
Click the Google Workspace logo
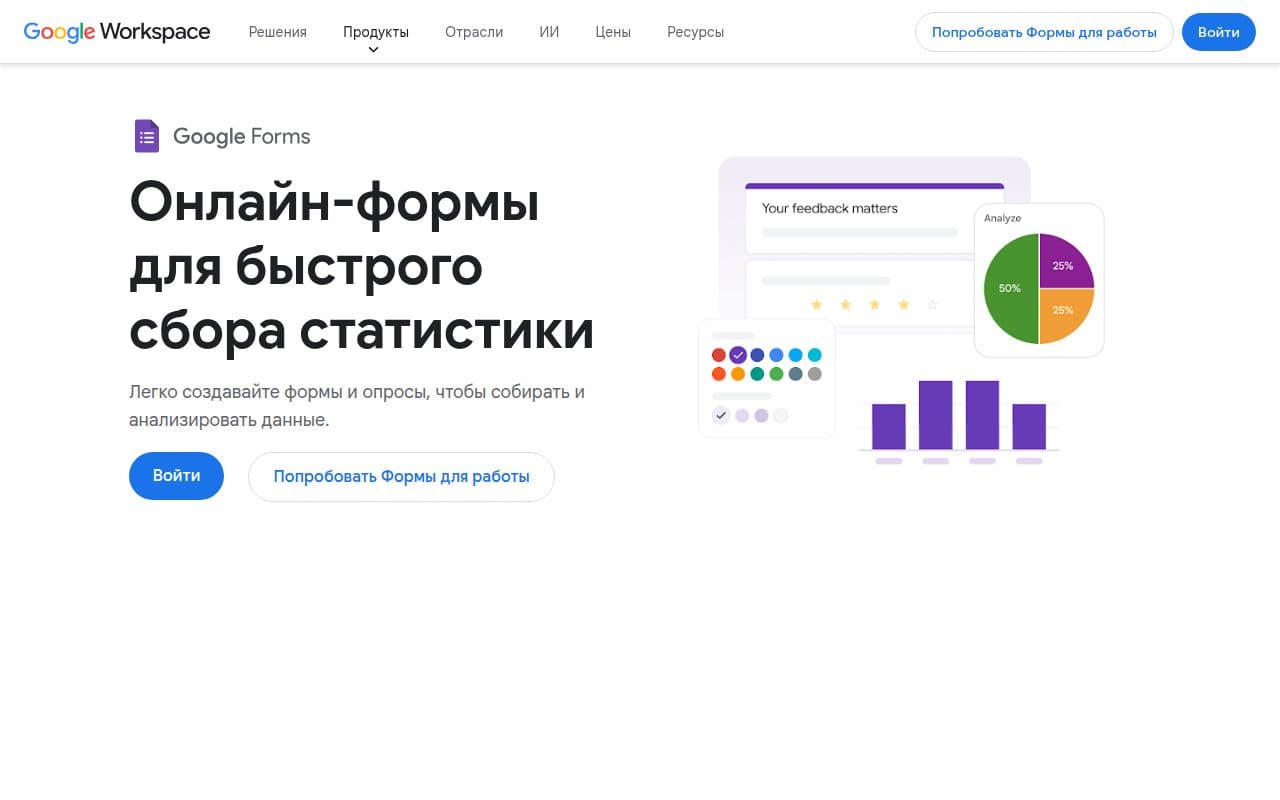(117, 32)
